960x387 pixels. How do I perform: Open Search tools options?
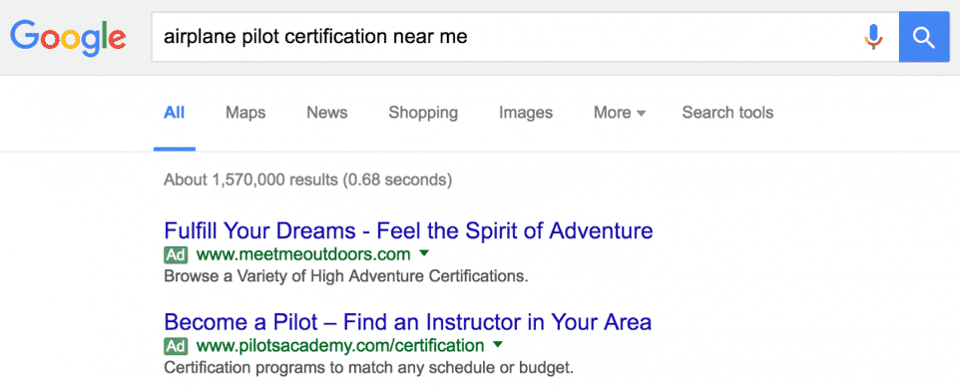click(x=728, y=113)
